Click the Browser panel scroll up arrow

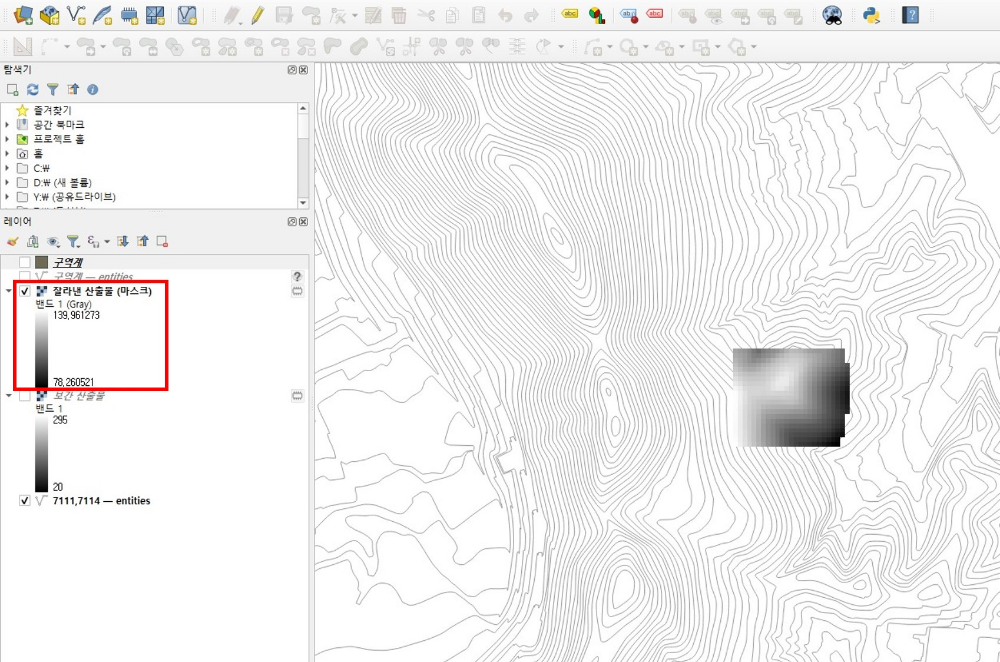click(303, 108)
